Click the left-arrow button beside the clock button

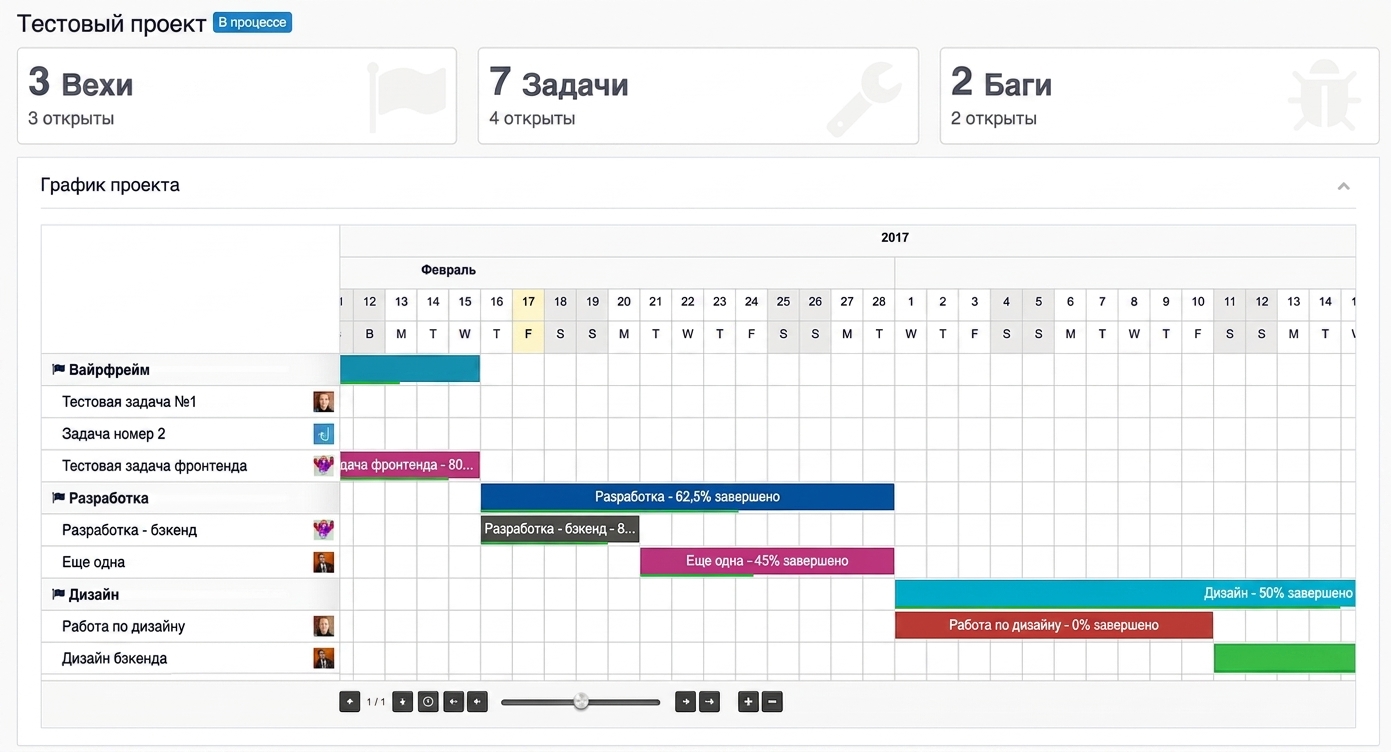[454, 702]
